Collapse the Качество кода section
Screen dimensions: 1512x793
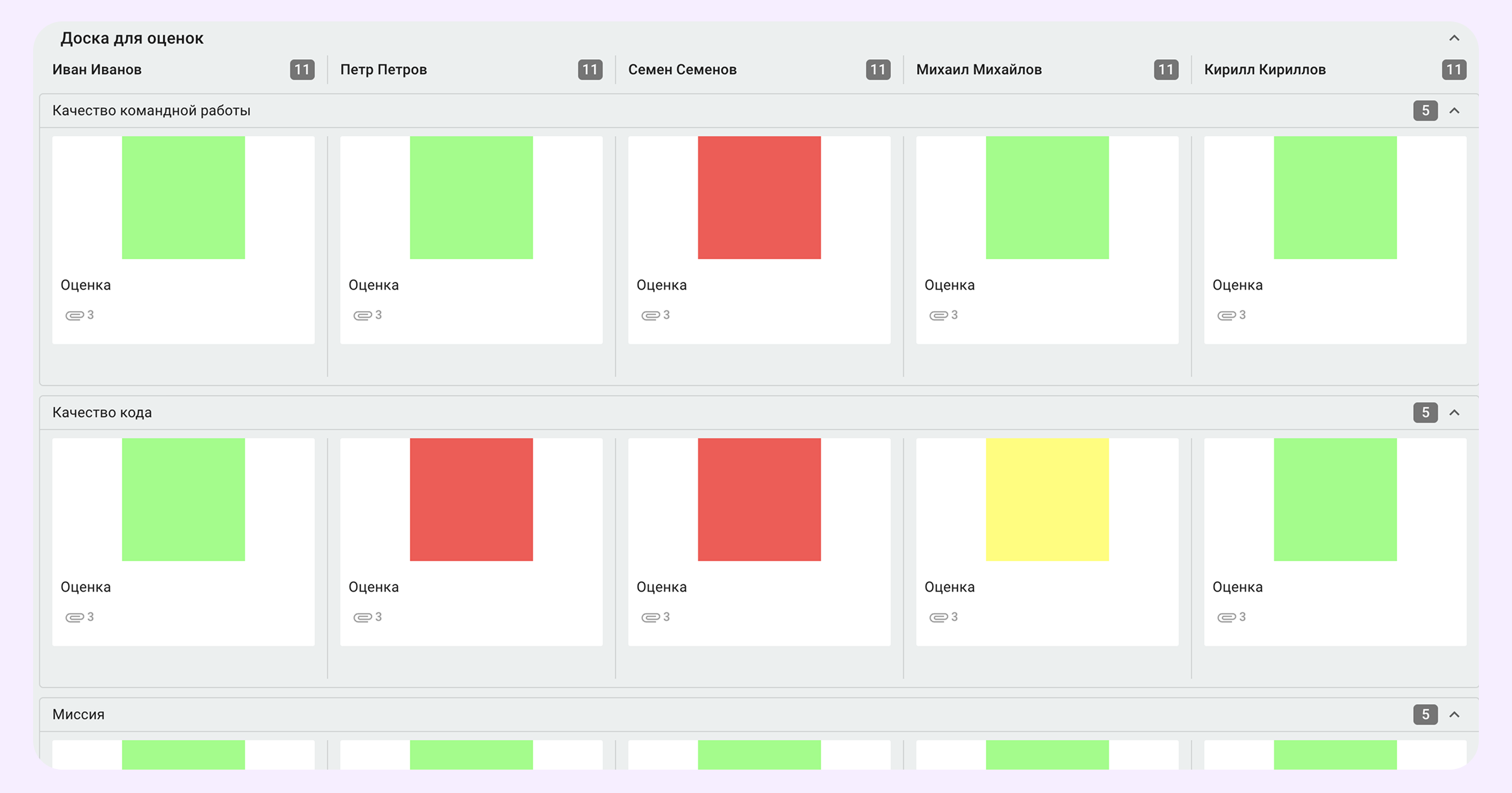(x=1454, y=413)
